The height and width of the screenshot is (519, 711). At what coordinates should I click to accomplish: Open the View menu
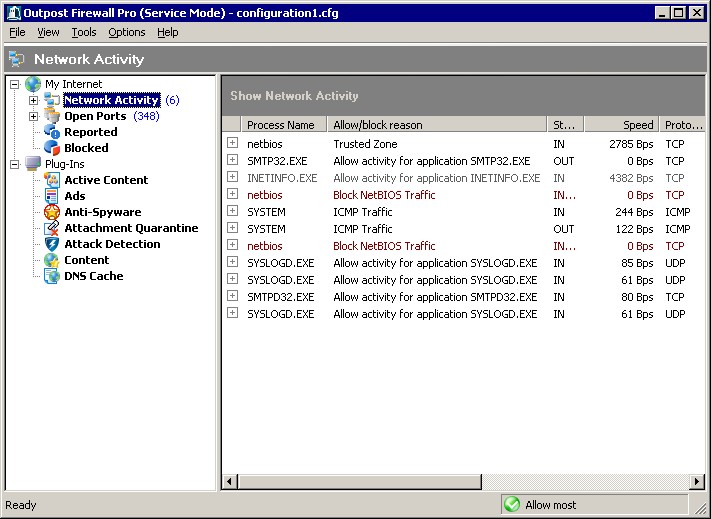(48, 32)
